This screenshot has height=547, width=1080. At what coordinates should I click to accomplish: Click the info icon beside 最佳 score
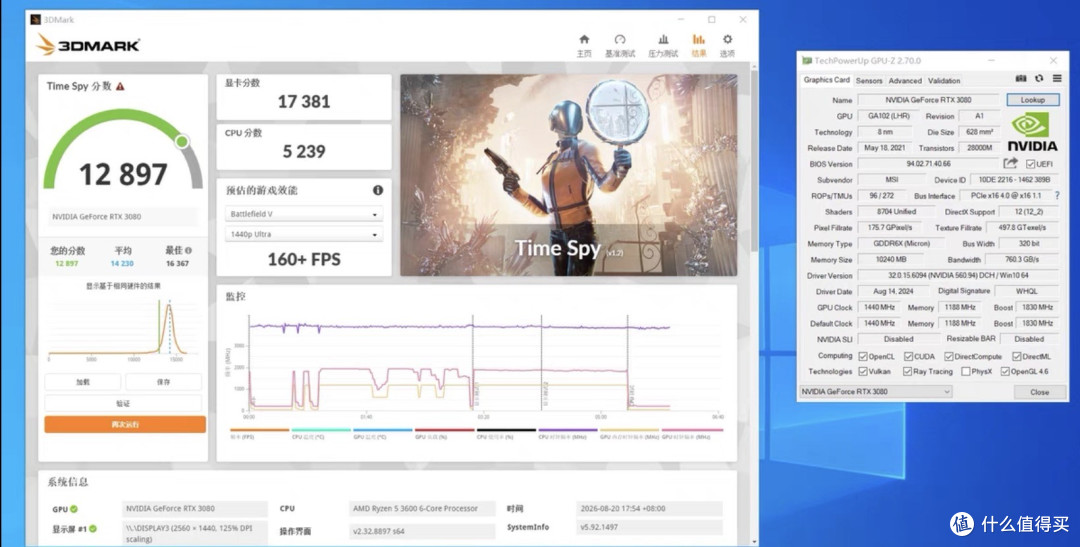pyautogui.click(x=189, y=251)
